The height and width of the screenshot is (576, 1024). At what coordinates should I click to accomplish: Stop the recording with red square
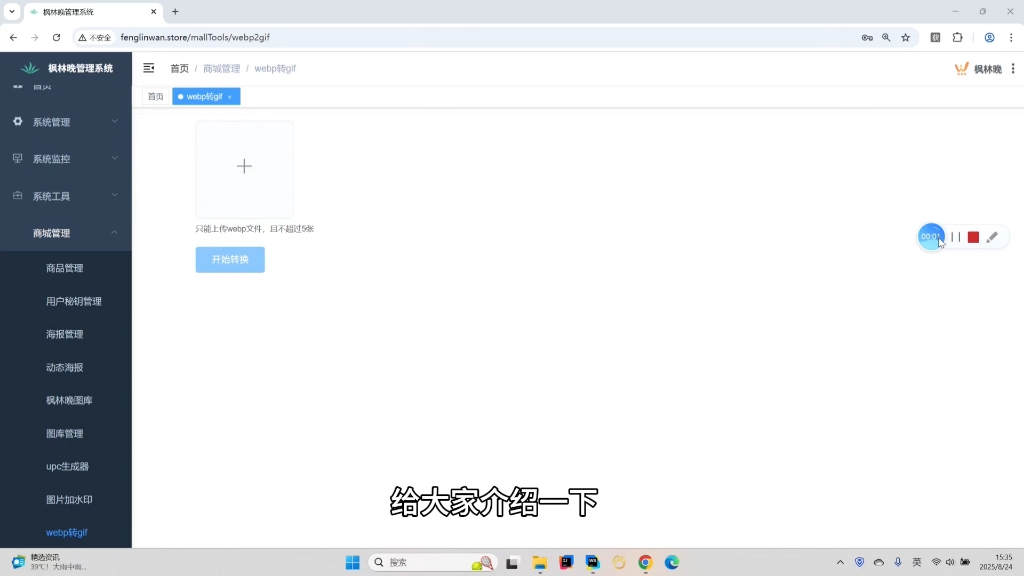[x=973, y=237]
